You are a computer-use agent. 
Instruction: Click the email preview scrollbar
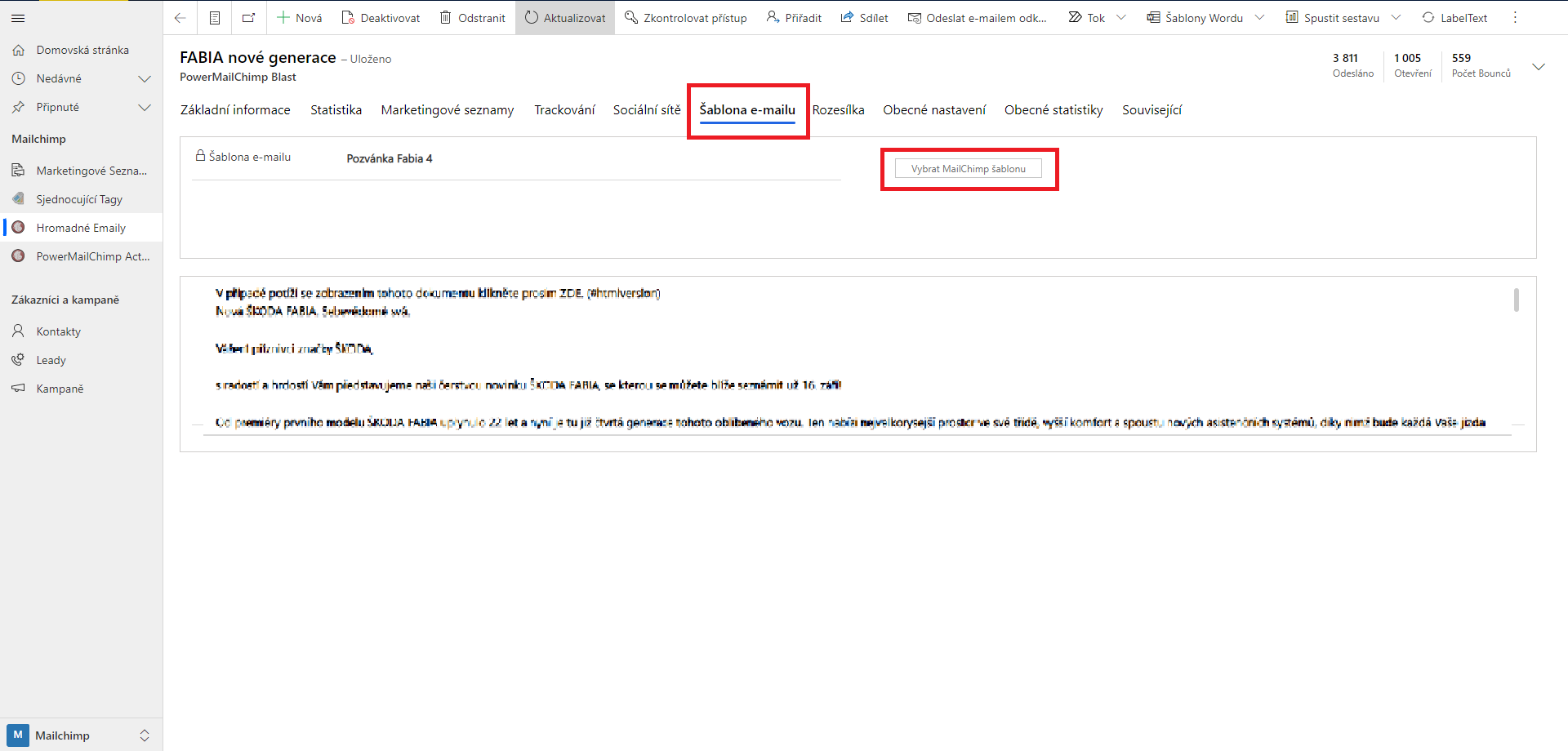point(1516,300)
